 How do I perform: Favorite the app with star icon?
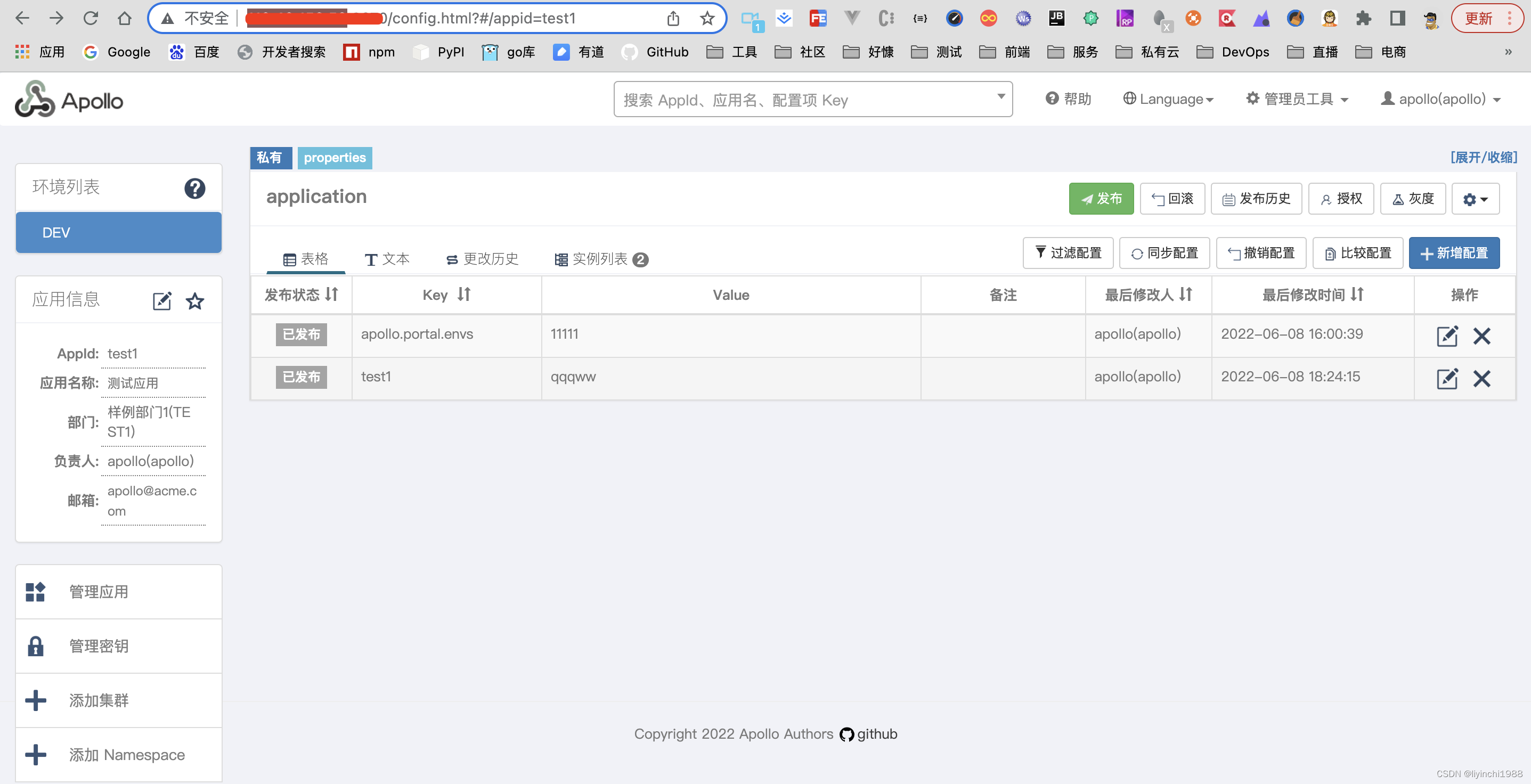point(195,301)
